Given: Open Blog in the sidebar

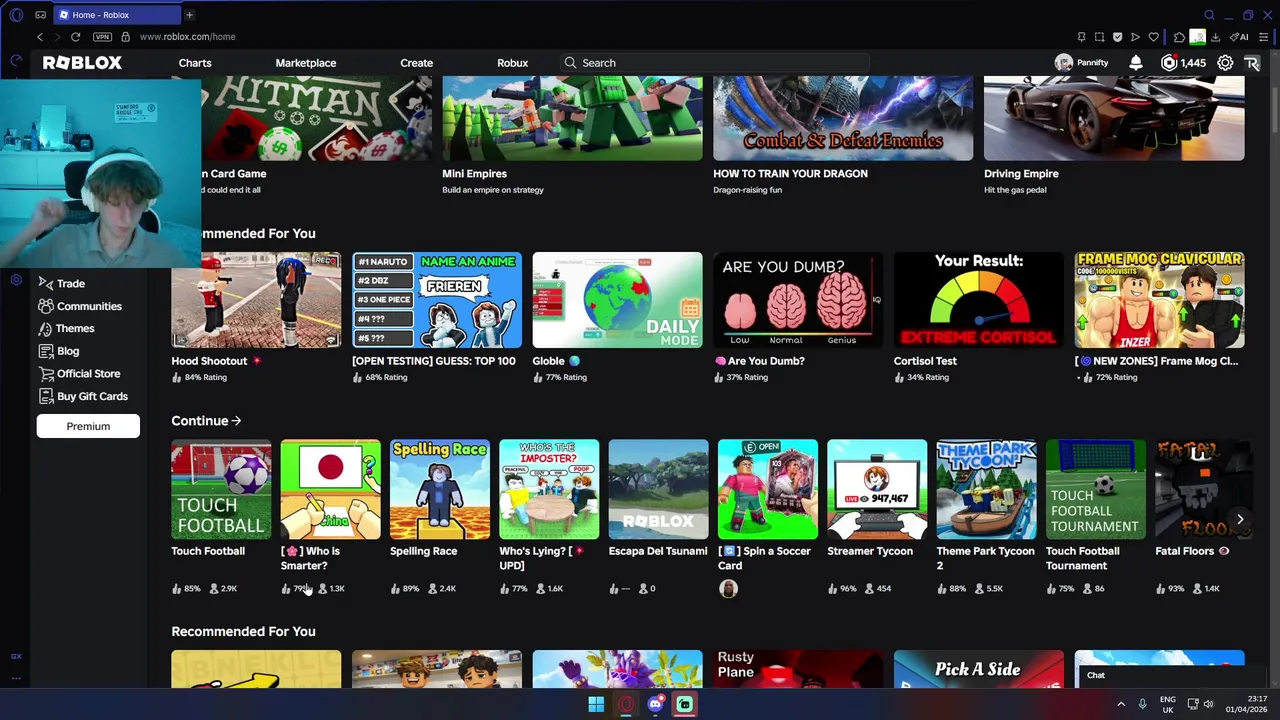Looking at the screenshot, I should (67, 351).
